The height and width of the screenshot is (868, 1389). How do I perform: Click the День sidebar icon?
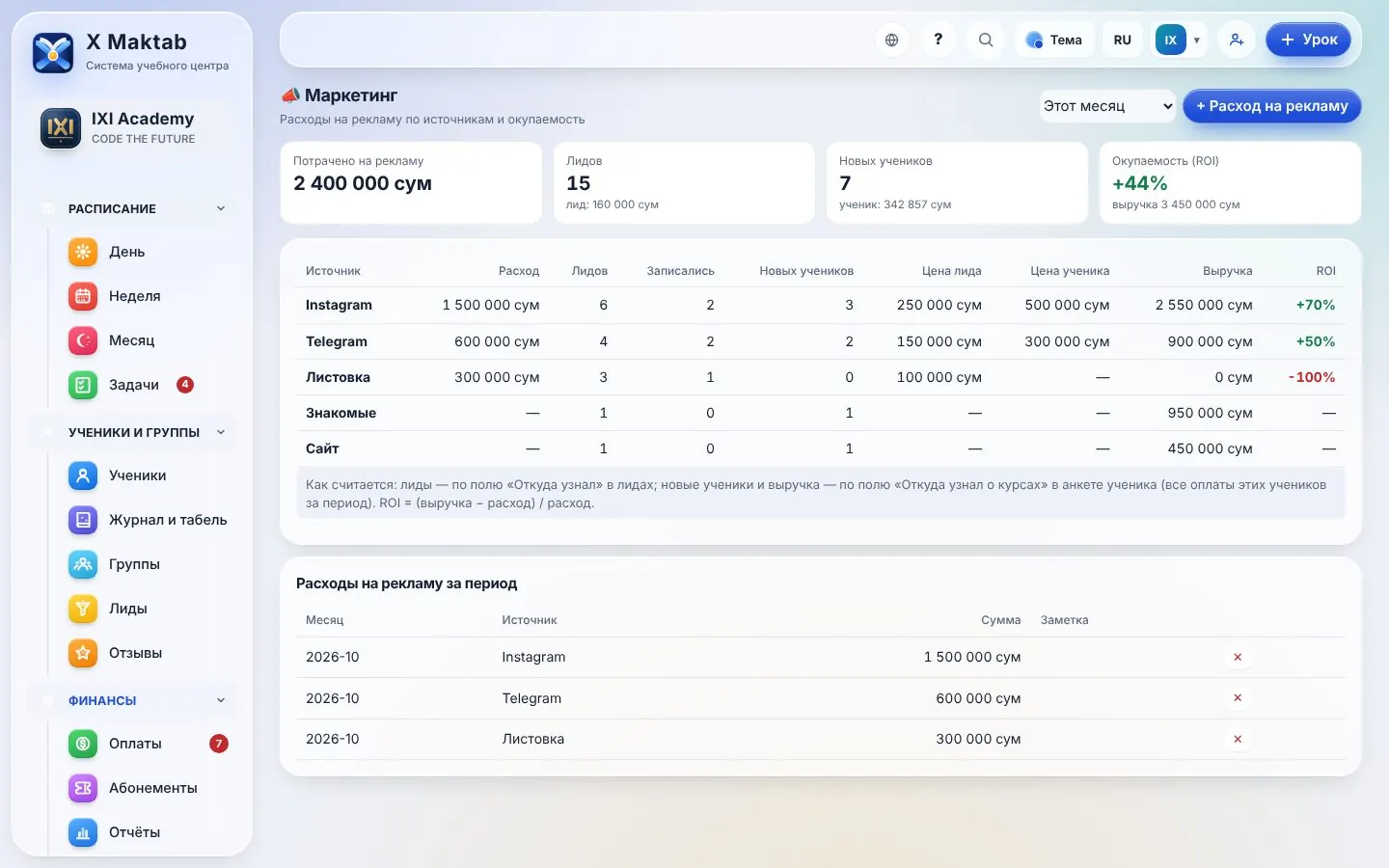pos(83,252)
